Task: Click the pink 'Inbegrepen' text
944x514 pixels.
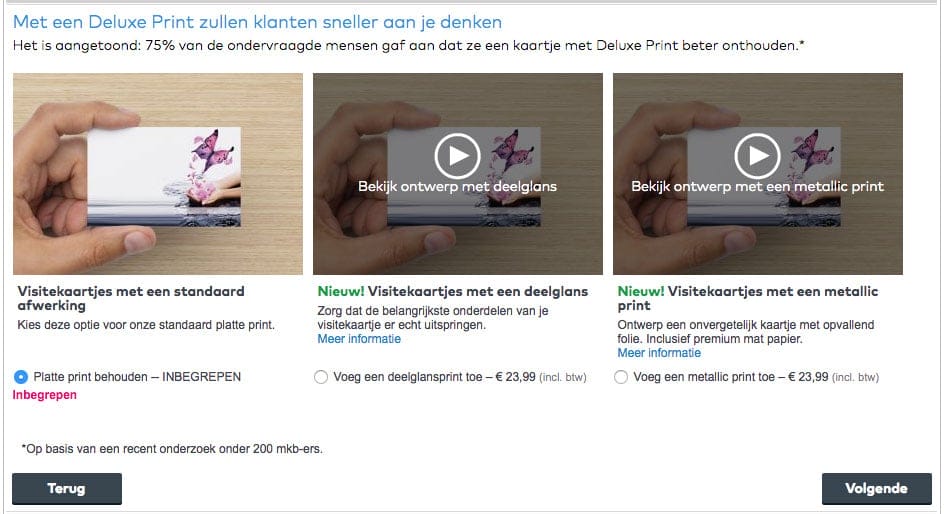Action: pyautogui.click(x=45, y=395)
